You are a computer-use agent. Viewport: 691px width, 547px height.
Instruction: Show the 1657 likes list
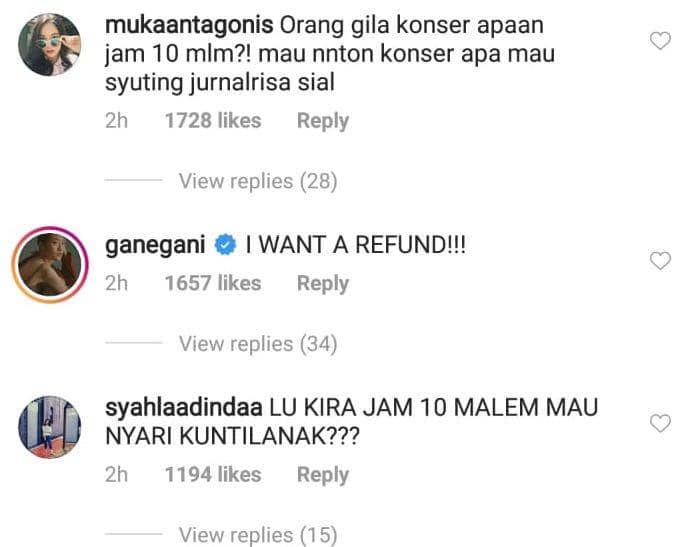(x=213, y=283)
